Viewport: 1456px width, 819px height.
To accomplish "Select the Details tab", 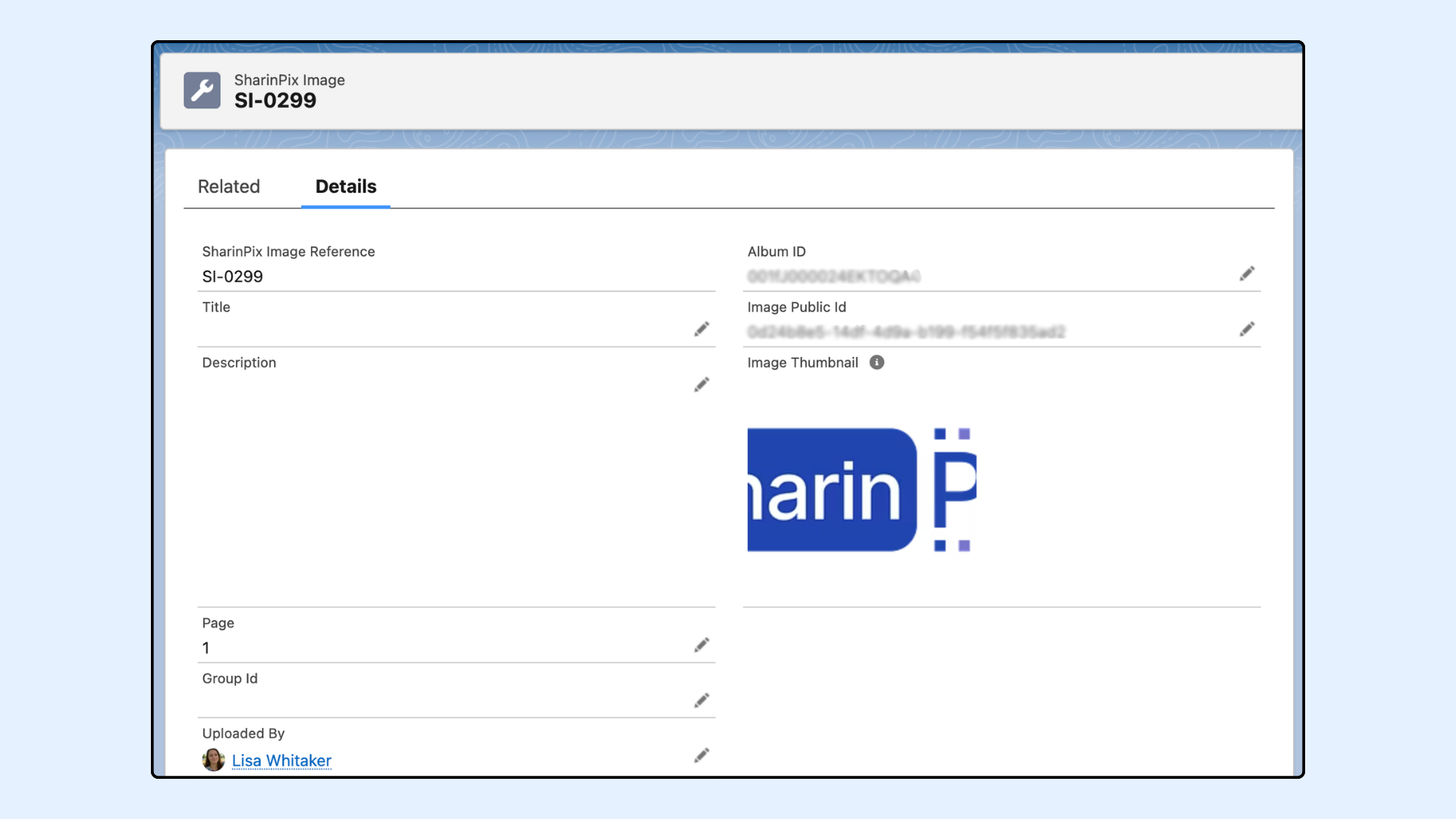I will (346, 187).
